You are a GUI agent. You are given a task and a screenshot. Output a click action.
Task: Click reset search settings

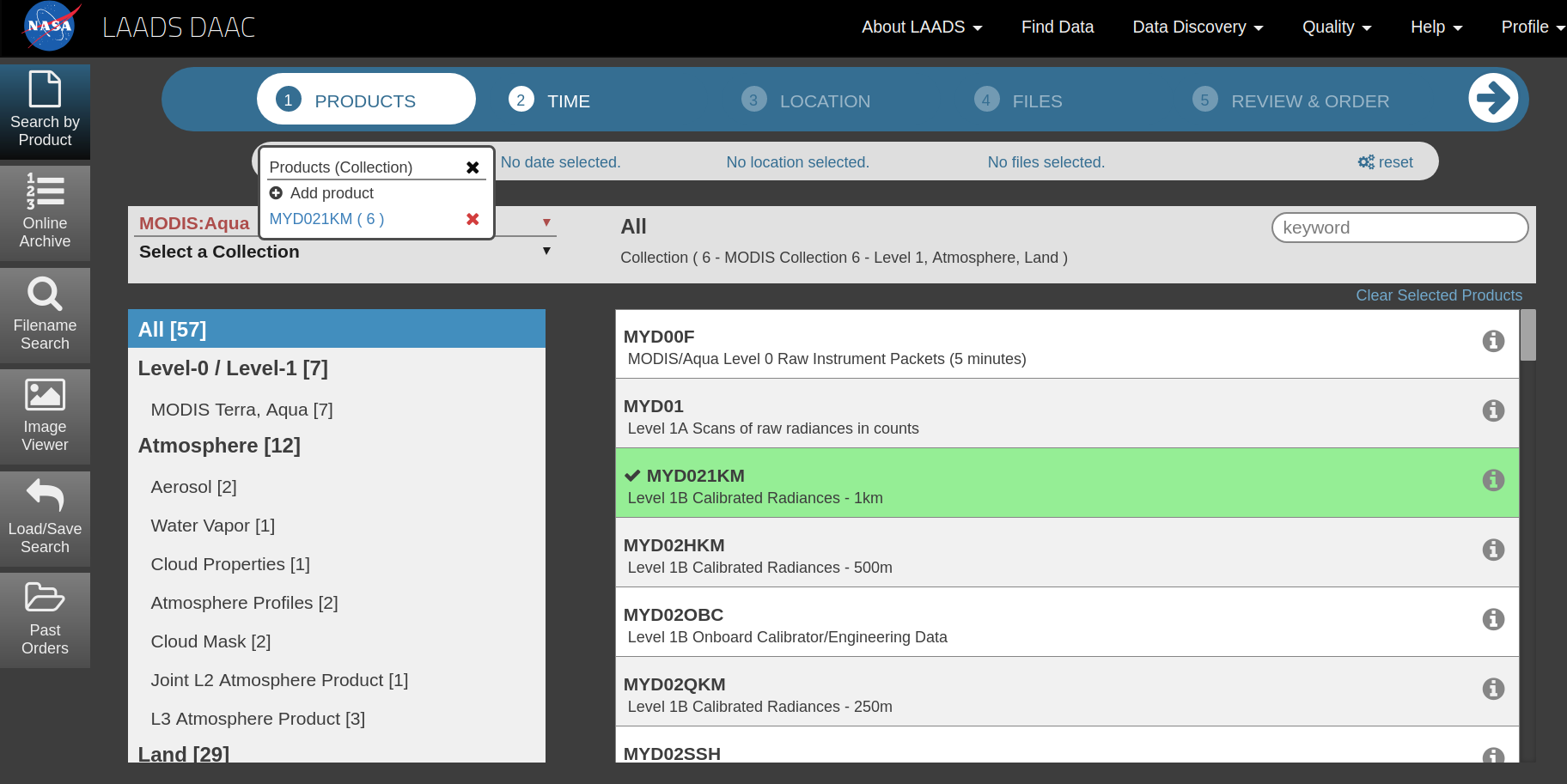1385,162
